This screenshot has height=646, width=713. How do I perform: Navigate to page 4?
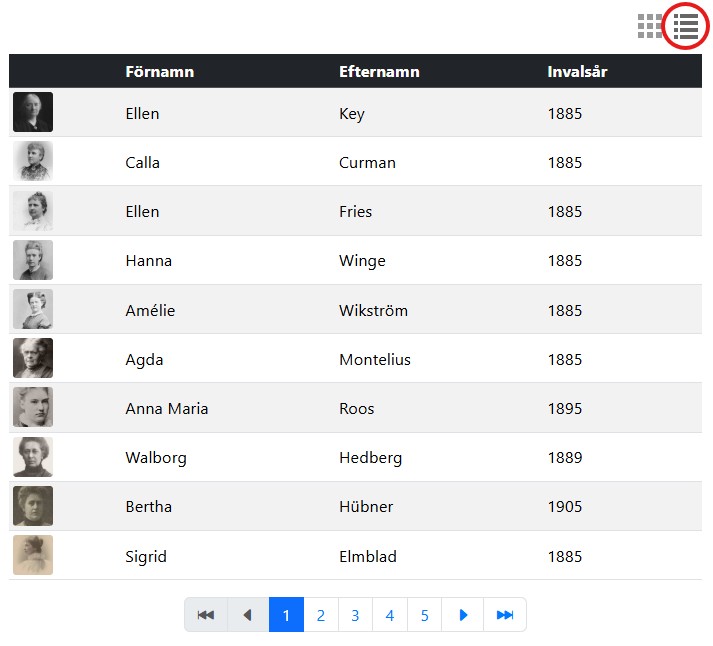coord(390,615)
